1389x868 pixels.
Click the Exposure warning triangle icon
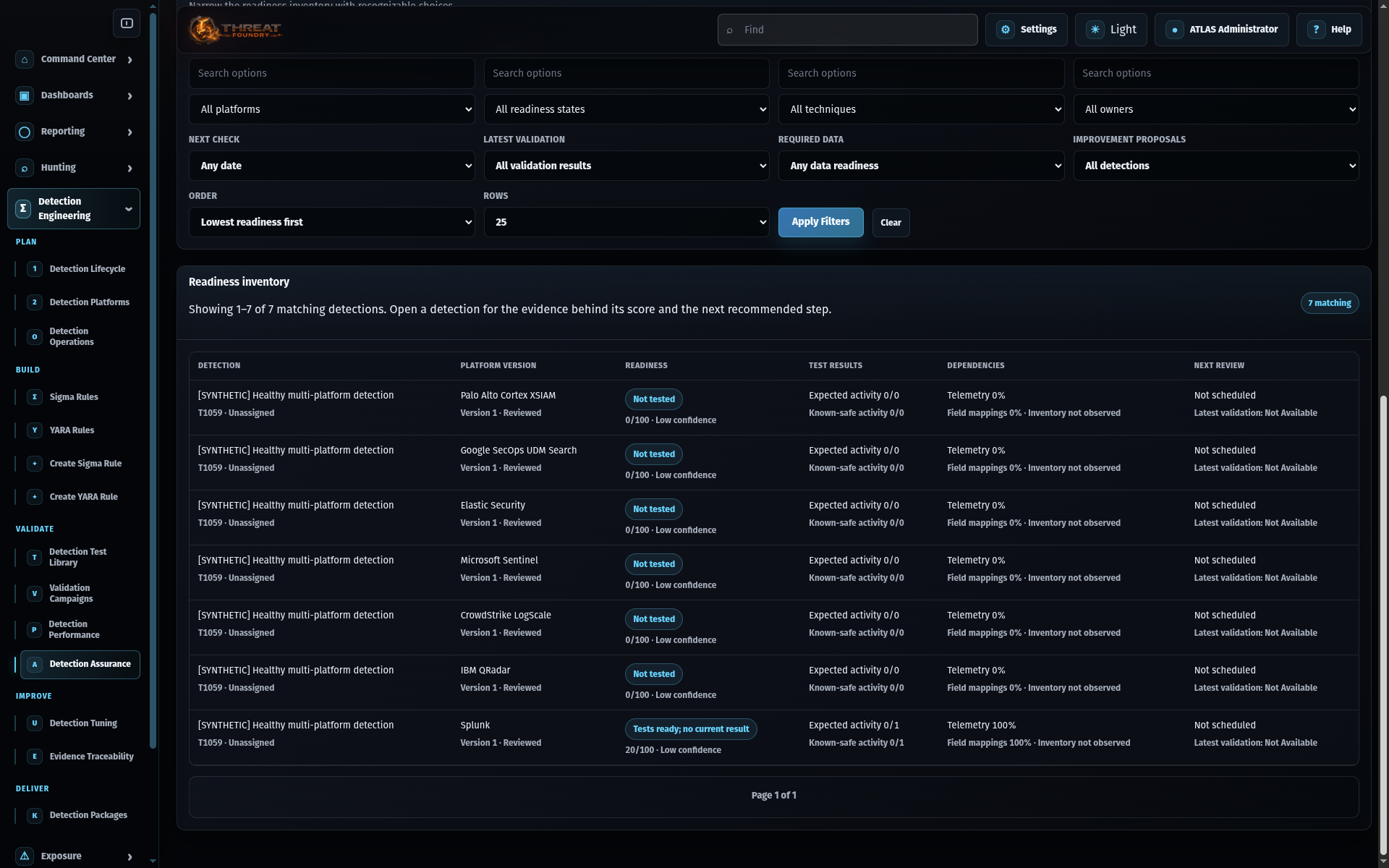[x=25, y=856]
